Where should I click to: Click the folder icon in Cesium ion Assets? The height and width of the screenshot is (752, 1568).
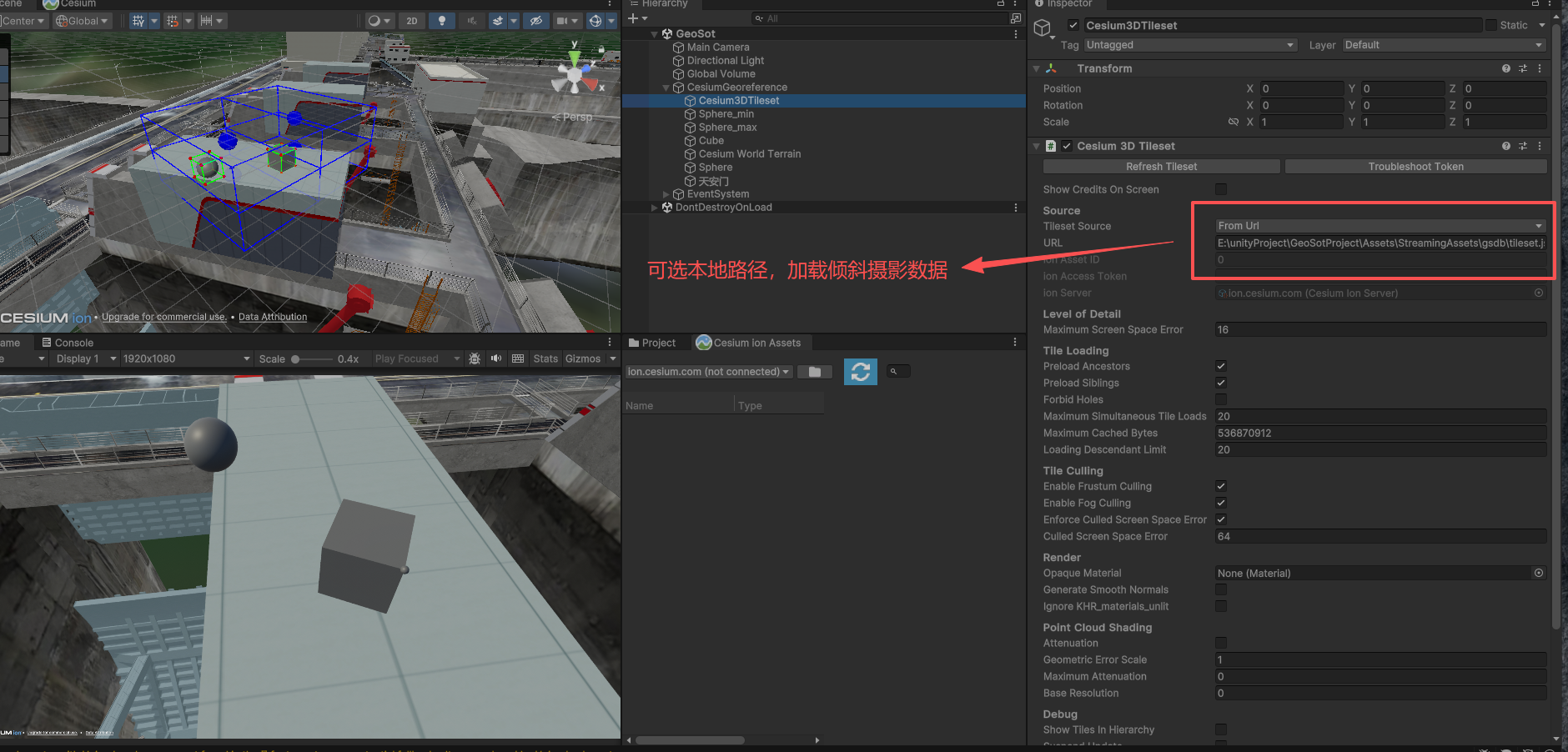[x=815, y=372]
